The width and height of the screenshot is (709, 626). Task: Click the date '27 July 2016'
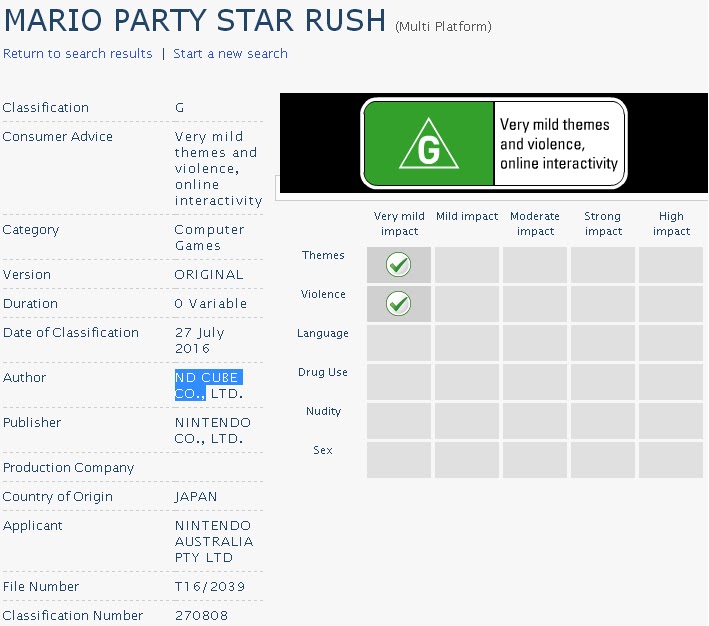pyautogui.click(x=199, y=341)
